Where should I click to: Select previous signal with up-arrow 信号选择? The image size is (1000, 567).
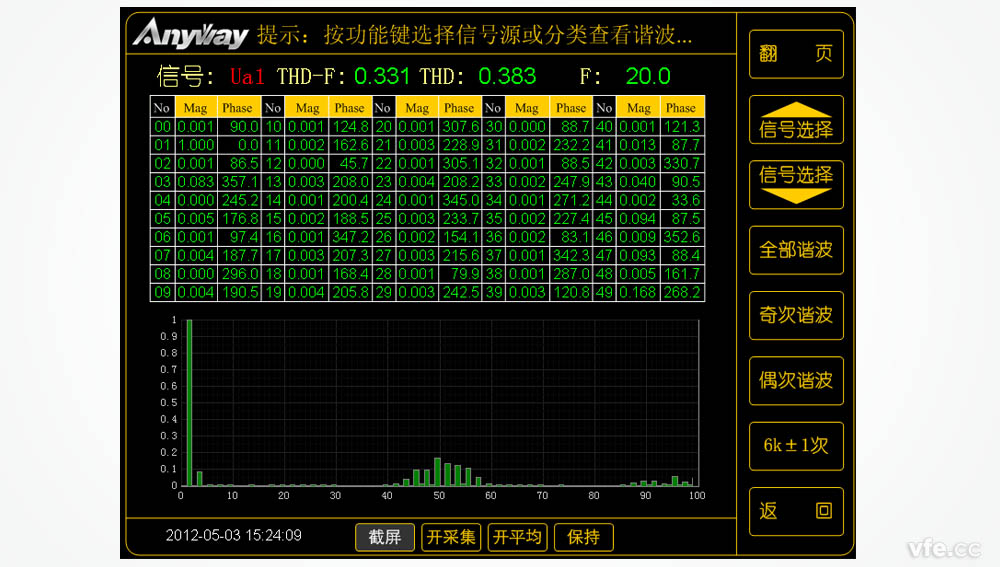coord(796,120)
